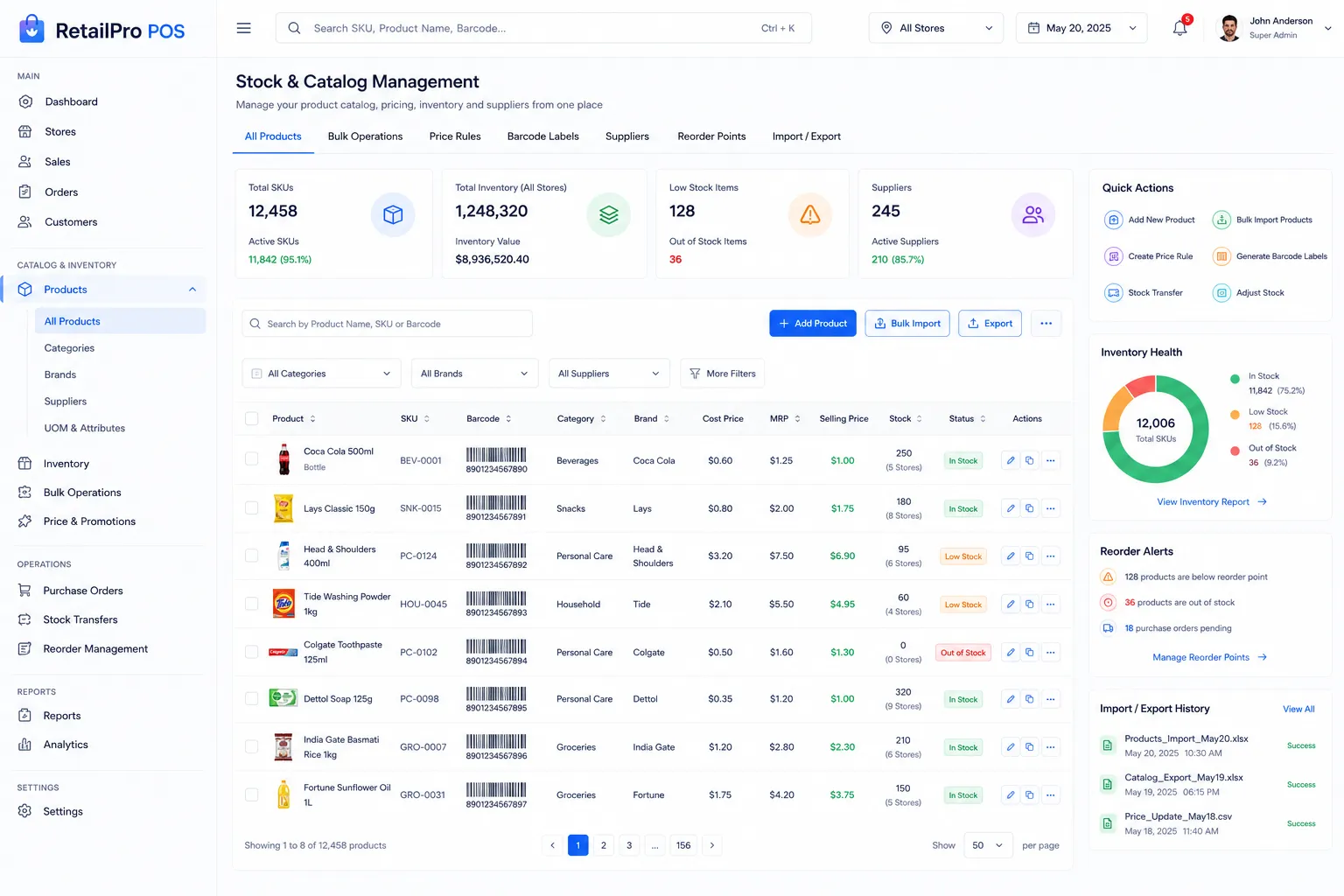Check the Tide Washing Powder checkbox
The width and height of the screenshot is (1344, 896).
coord(252,604)
